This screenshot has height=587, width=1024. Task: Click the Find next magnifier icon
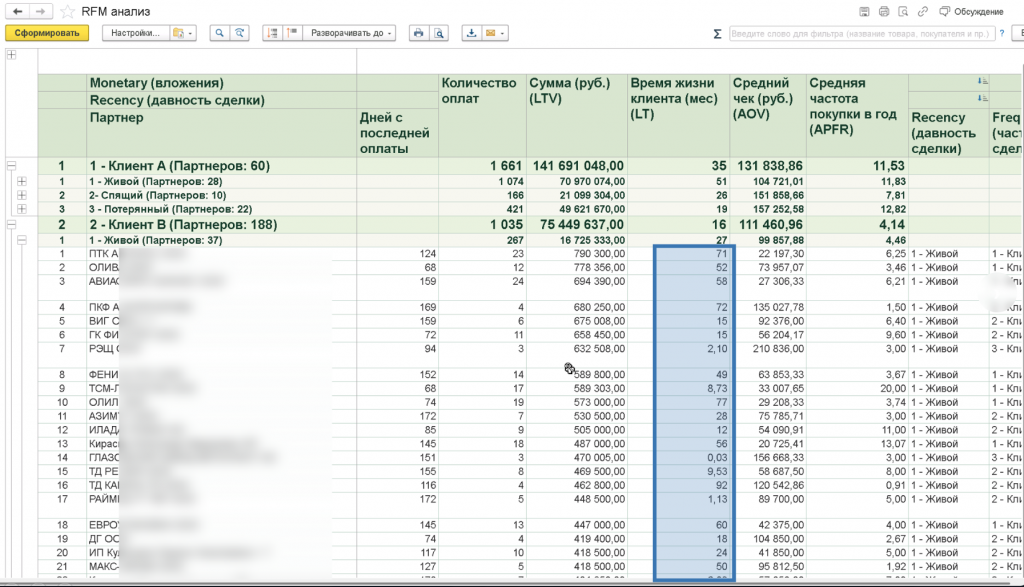coord(240,33)
